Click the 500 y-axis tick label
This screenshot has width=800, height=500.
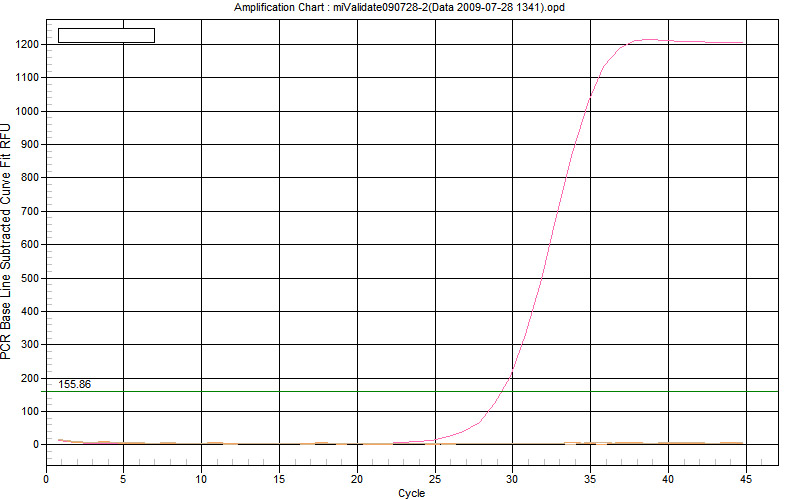coord(30,278)
